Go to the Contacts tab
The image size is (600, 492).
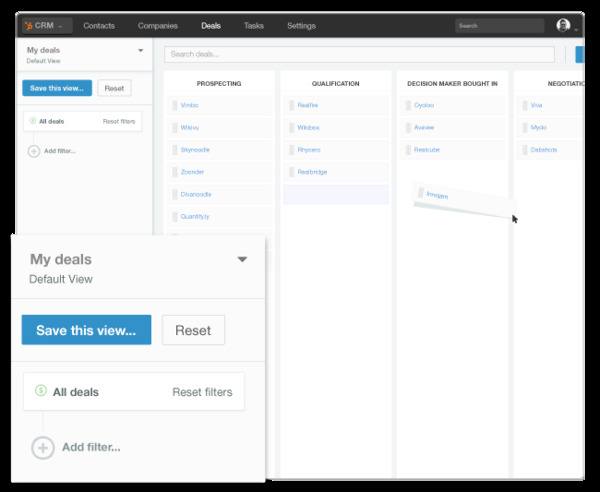(x=99, y=26)
